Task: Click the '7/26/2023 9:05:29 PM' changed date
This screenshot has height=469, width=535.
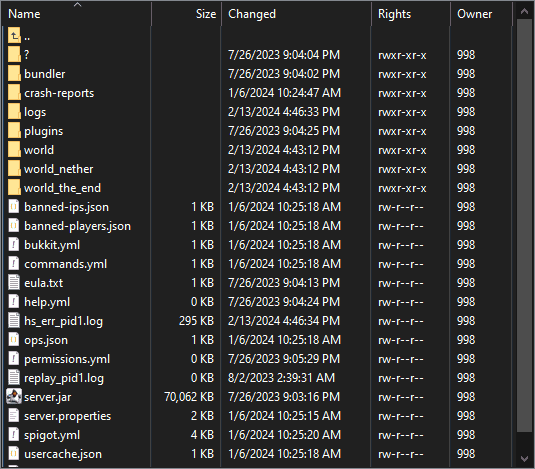Action: click(284, 358)
